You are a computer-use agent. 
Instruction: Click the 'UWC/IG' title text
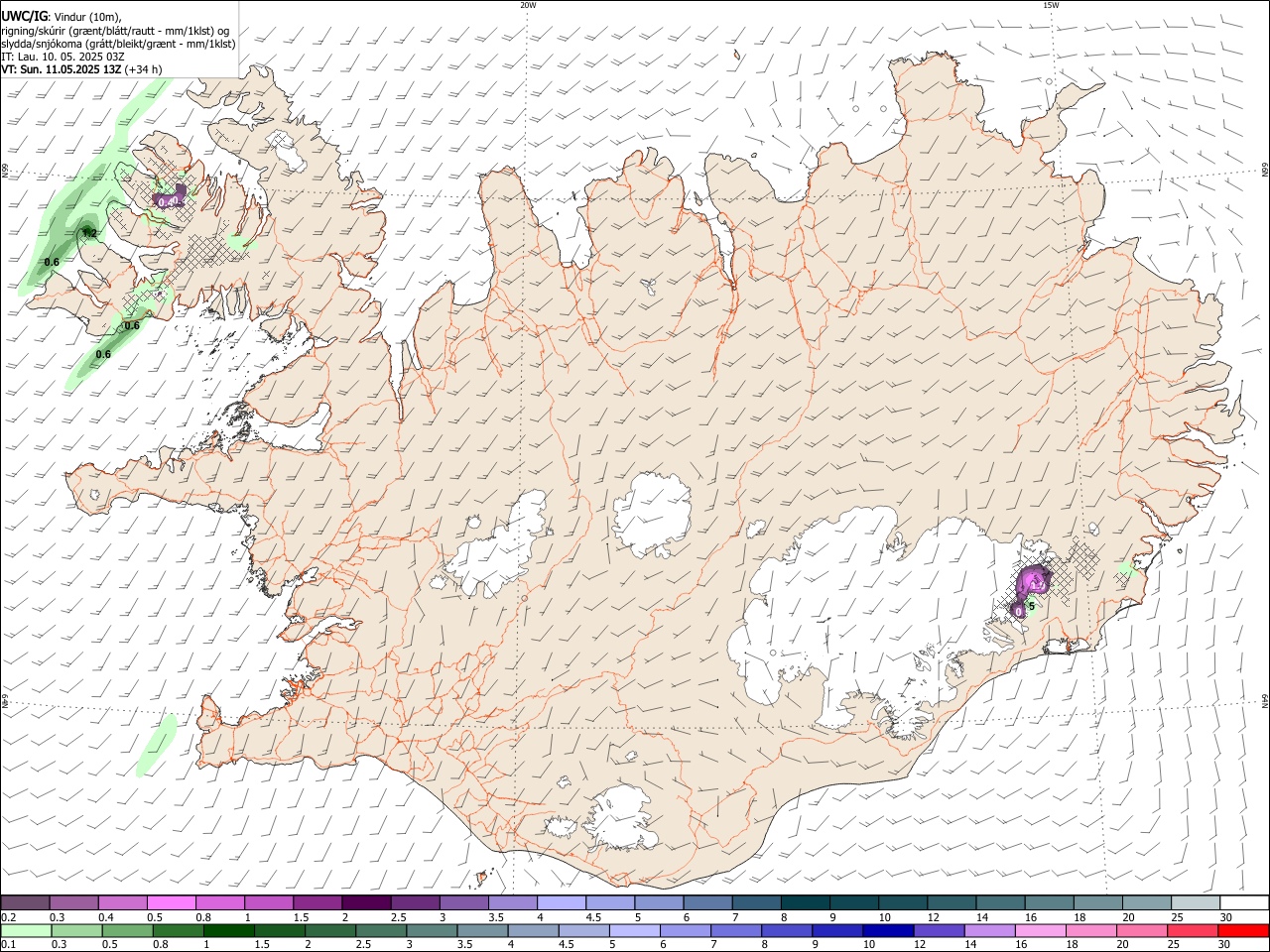[24, 16]
